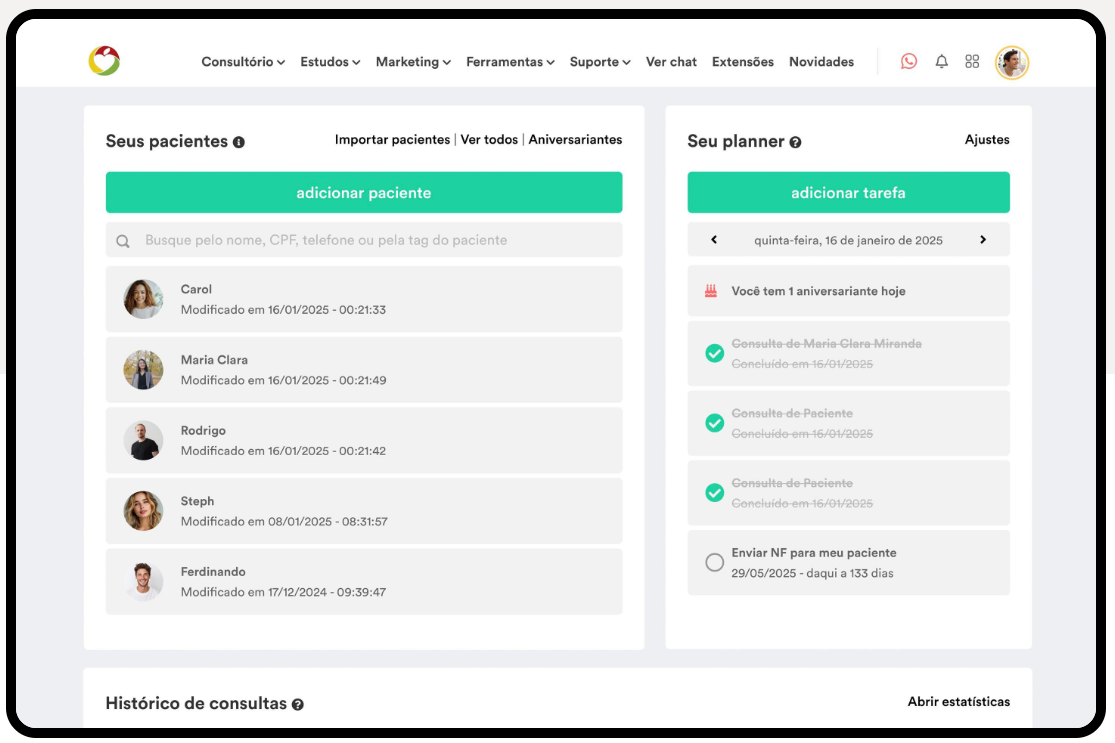Open WhatsApp icon in top bar
The width and height of the screenshot is (1115, 743).
(x=908, y=62)
